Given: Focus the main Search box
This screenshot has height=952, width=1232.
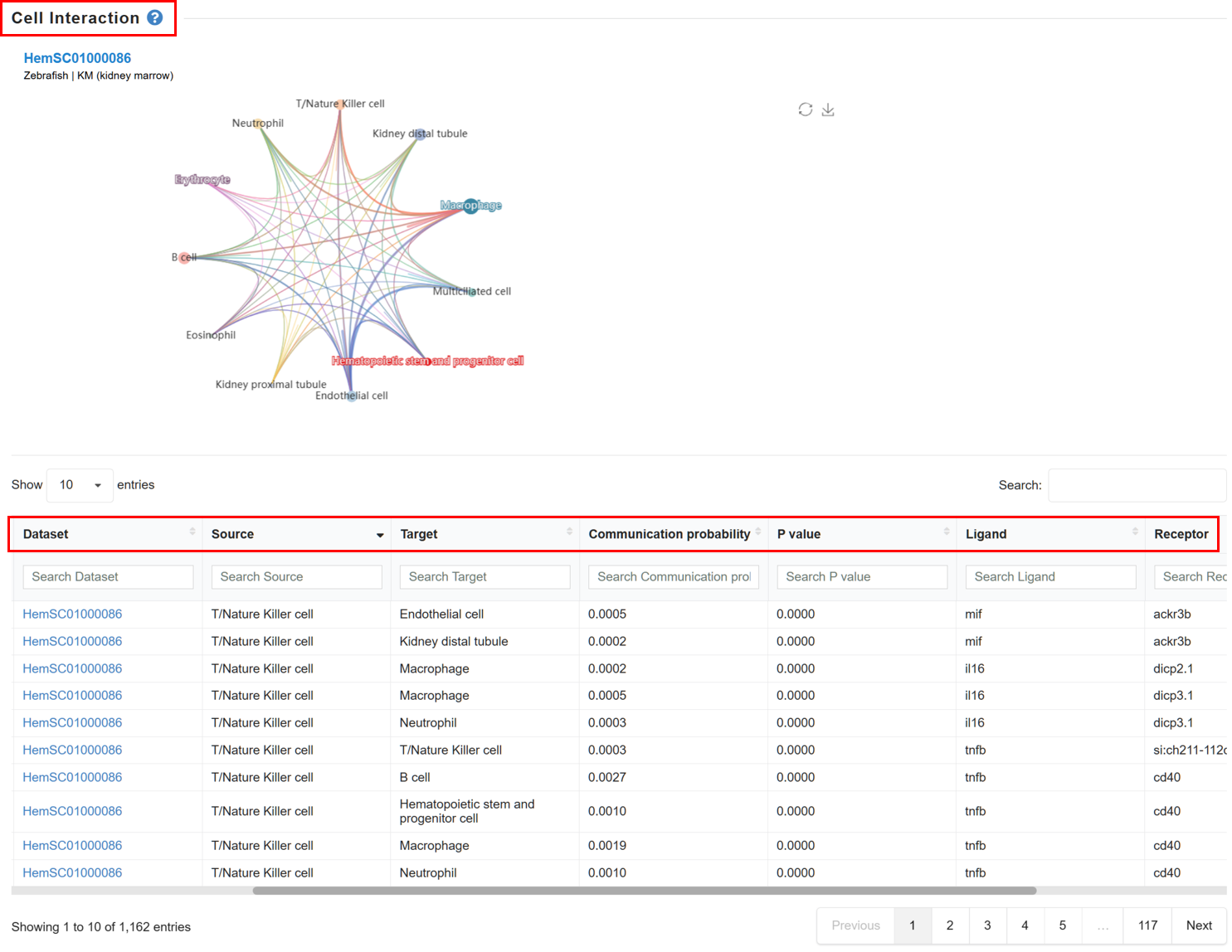Looking at the screenshot, I should (1137, 485).
